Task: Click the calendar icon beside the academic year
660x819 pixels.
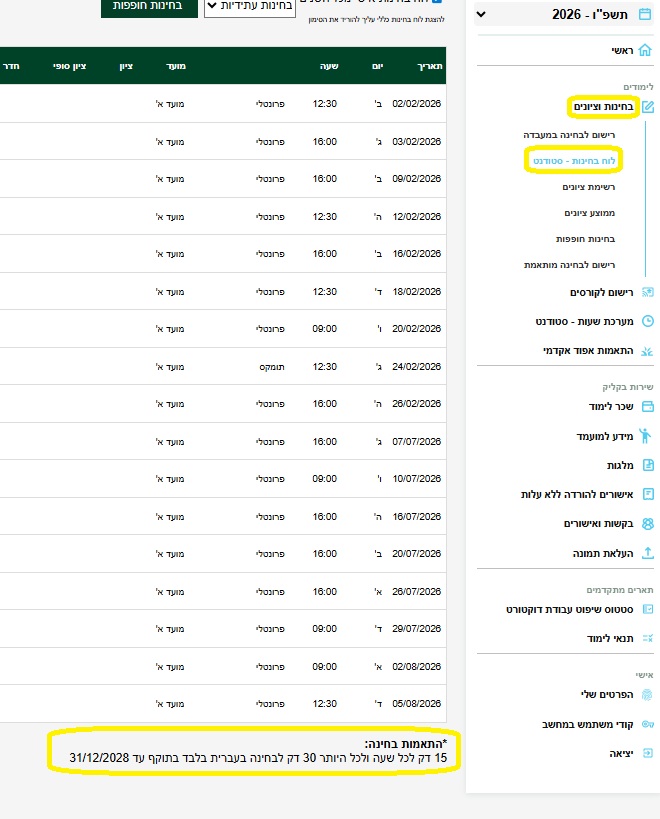Action: 646,14
